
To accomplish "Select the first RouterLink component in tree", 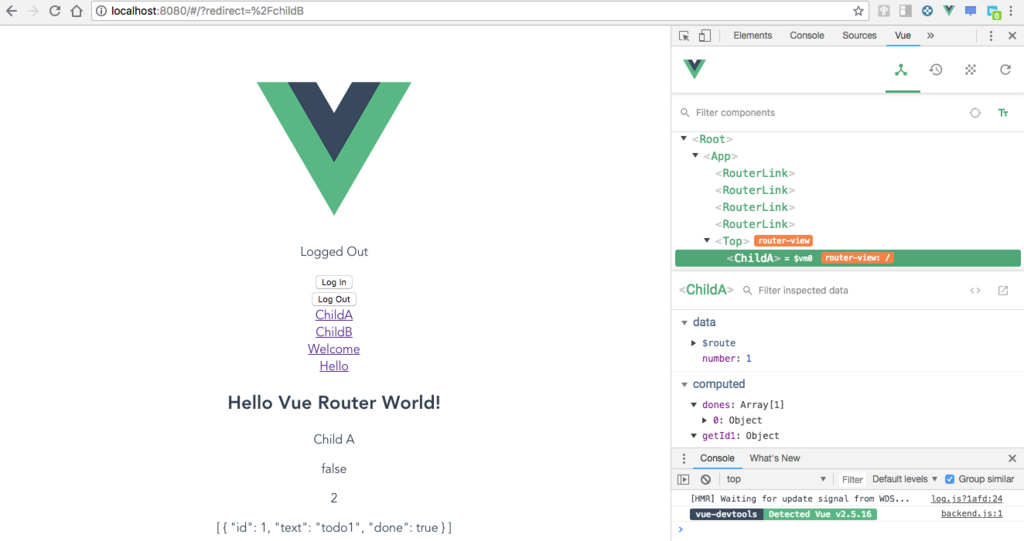I will click(x=755, y=173).
